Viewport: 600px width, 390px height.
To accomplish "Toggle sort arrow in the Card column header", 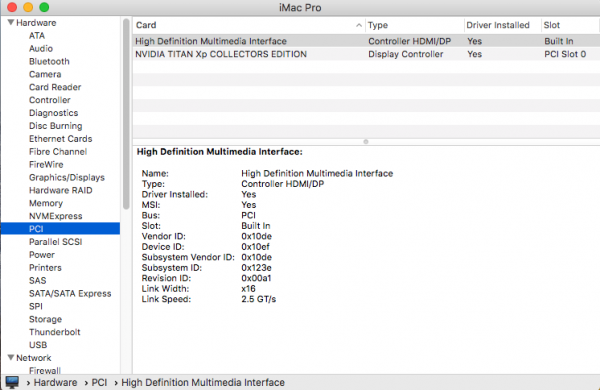I will [x=359, y=25].
